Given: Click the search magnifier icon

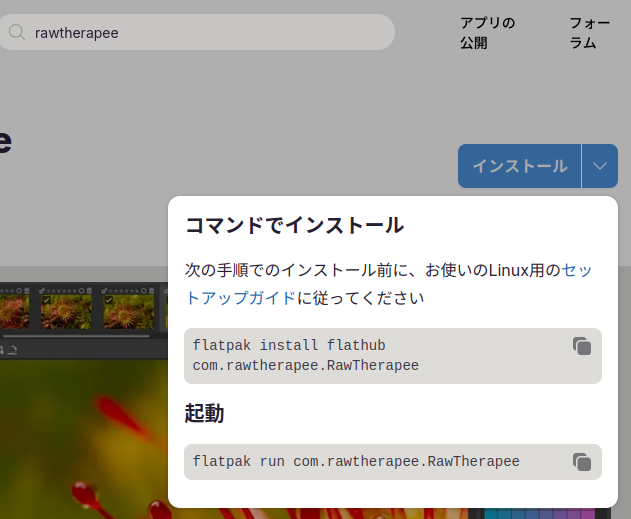Looking at the screenshot, I should click(x=17, y=32).
